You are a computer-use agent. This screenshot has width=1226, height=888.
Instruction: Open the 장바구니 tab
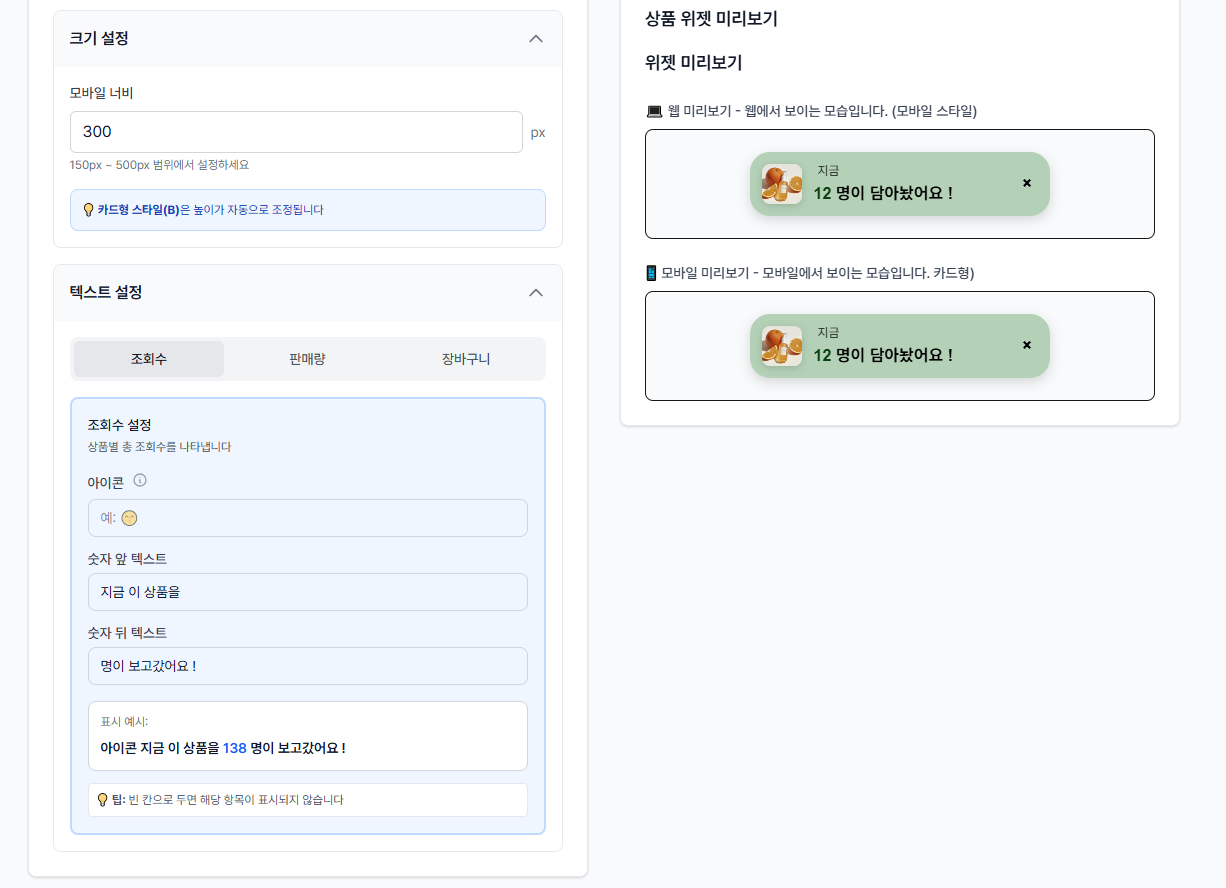click(466, 359)
